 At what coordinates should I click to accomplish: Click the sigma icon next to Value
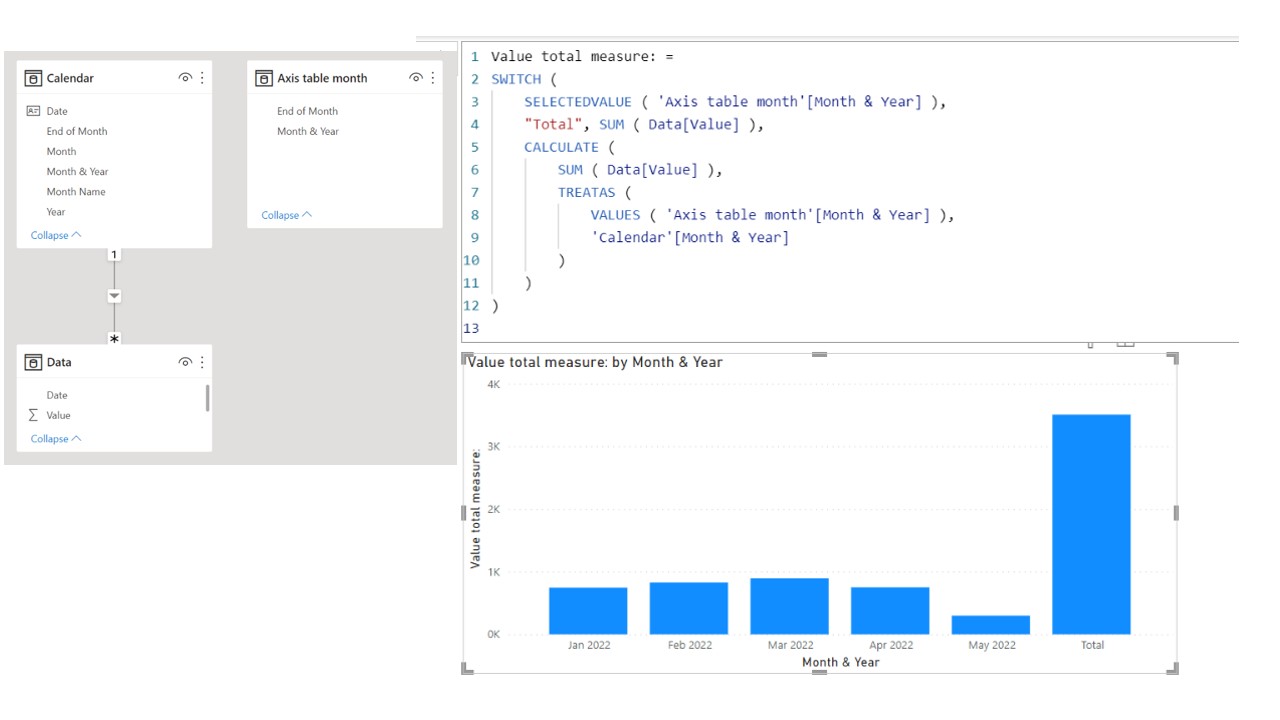pyautogui.click(x=33, y=415)
